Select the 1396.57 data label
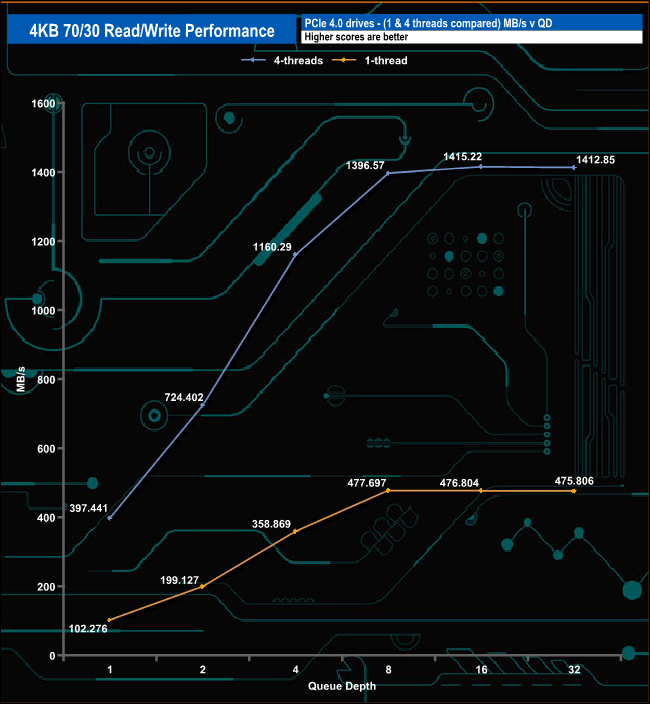The image size is (650, 704). tap(365, 166)
